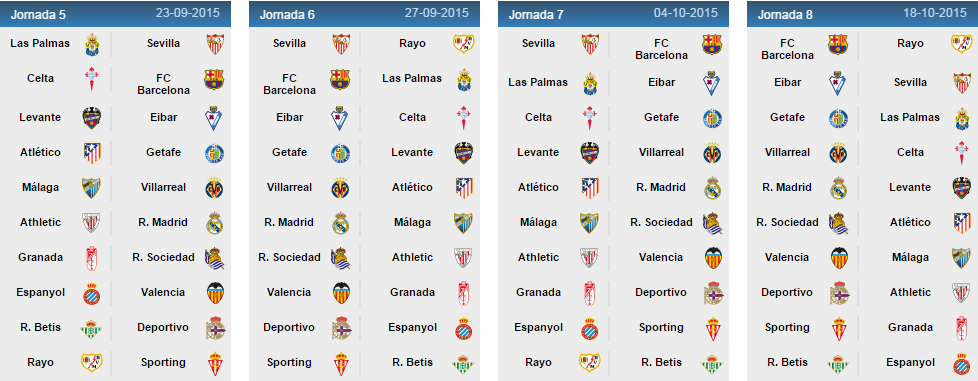
Task: Click Real Madrid crest in Jornada 6
Action: [x=341, y=223]
